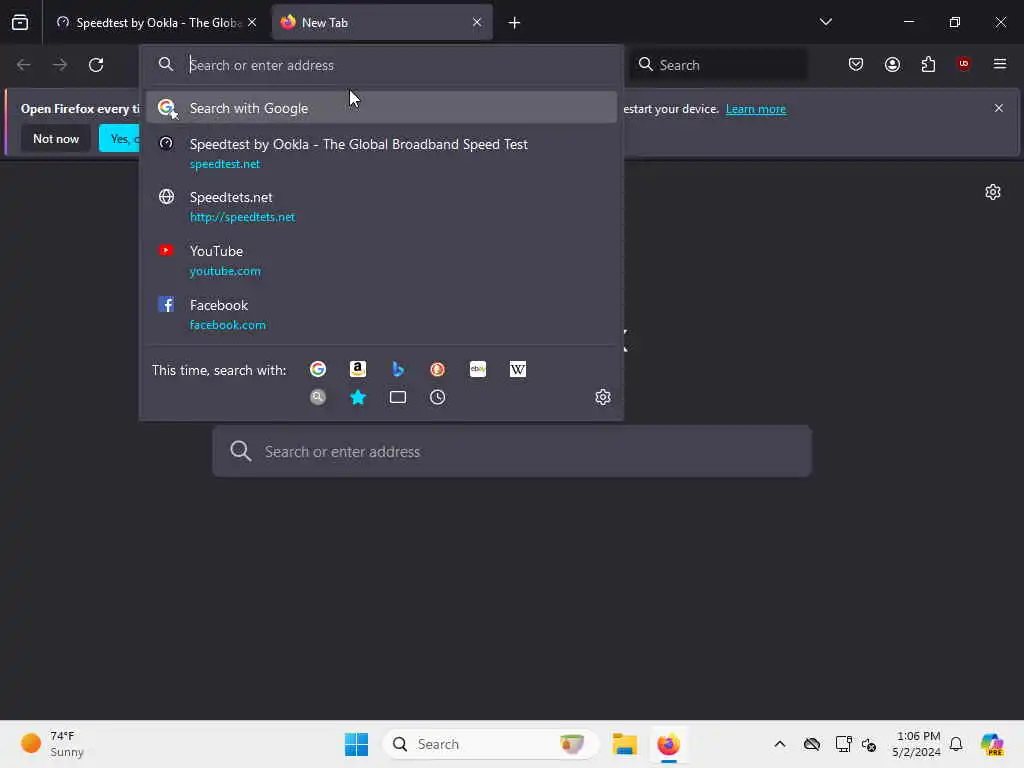The height and width of the screenshot is (768, 1024).
Task: Dismiss the notification bar
Action: coord(999,108)
